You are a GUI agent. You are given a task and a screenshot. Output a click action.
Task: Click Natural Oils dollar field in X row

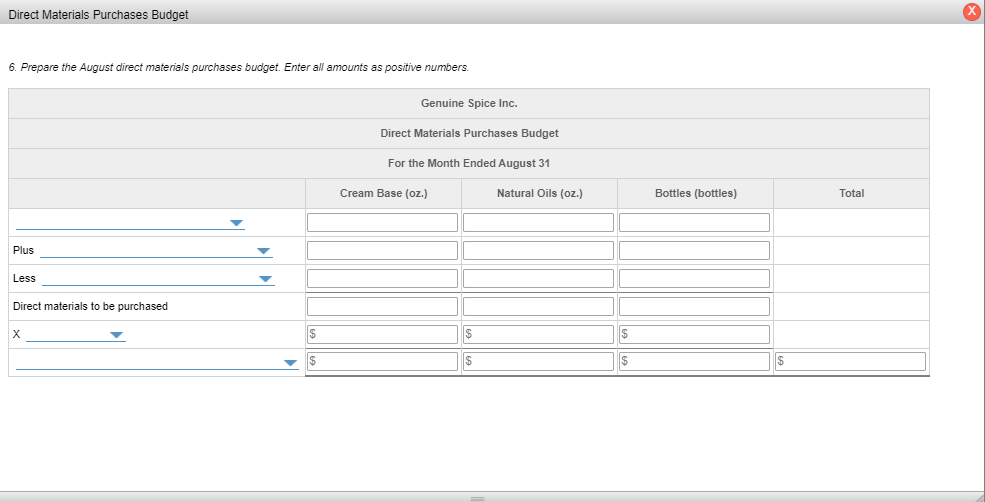[538, 334]
